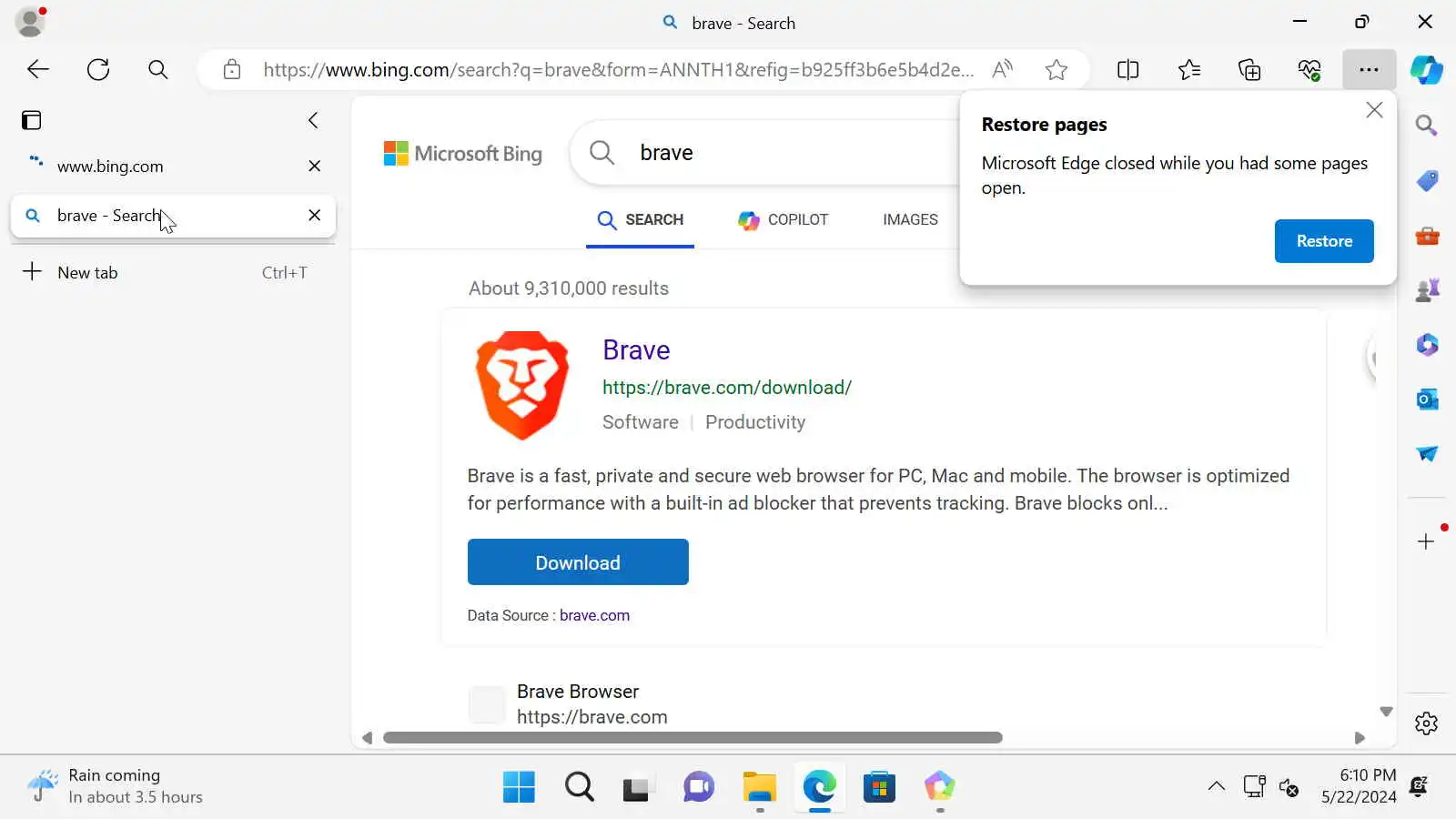Click the toolbar search magnifier icon
Screen dimensions: 1456x819
(157, 69)
